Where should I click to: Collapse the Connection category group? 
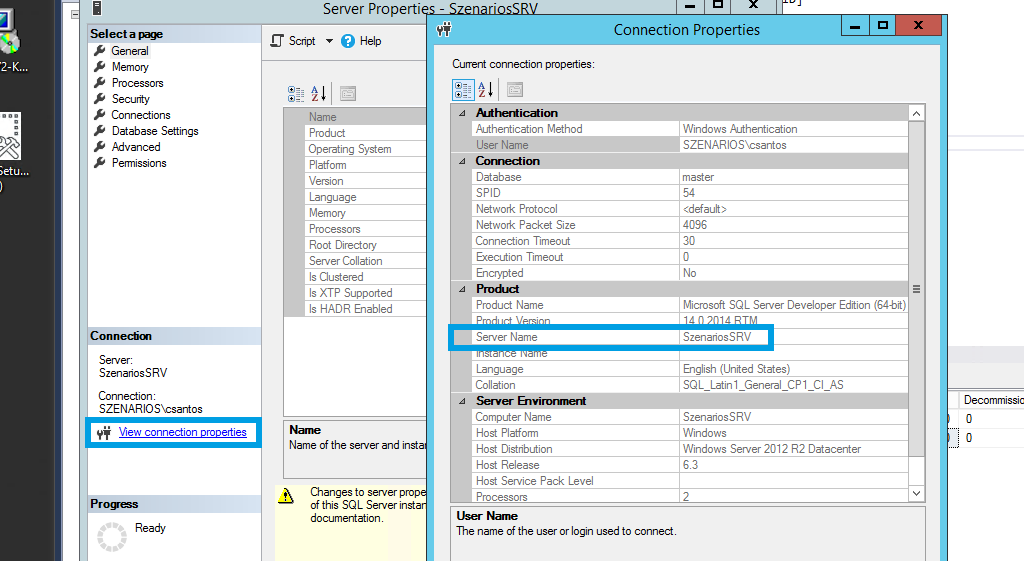coord(462,161)
